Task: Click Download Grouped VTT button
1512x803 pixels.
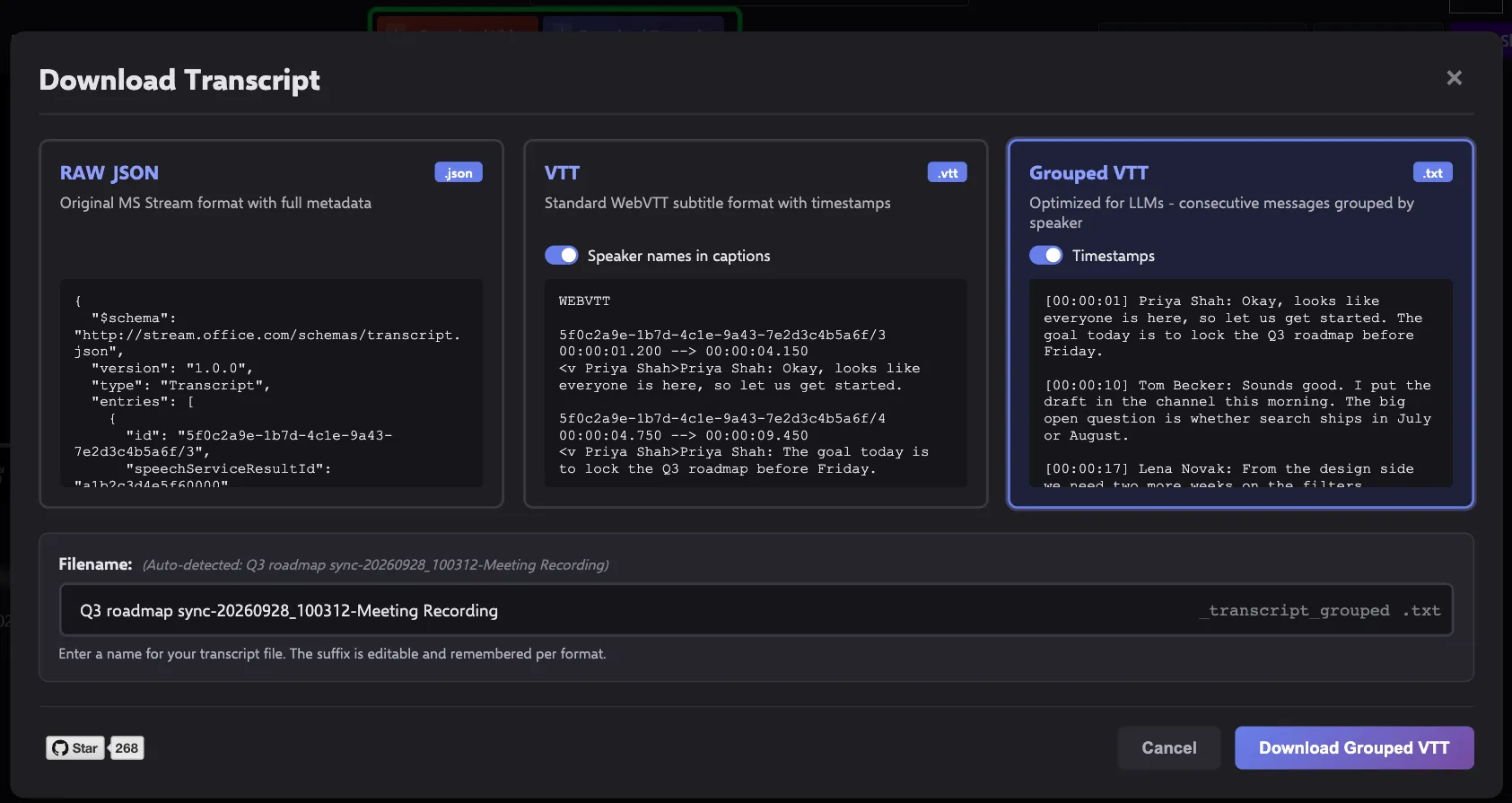Action: (1354, 748)
